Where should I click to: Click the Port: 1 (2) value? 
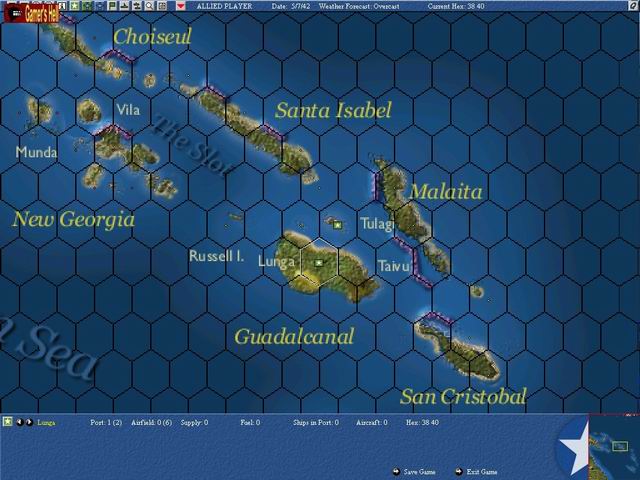[106, 422]
